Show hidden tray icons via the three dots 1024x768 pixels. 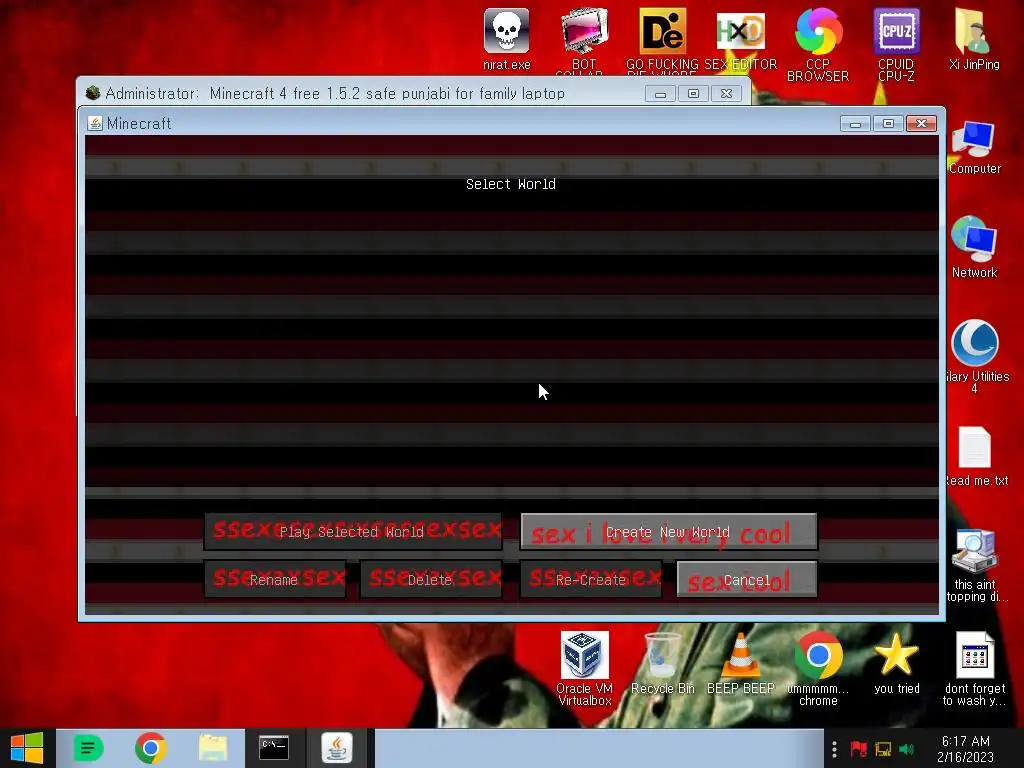[834, 749]
